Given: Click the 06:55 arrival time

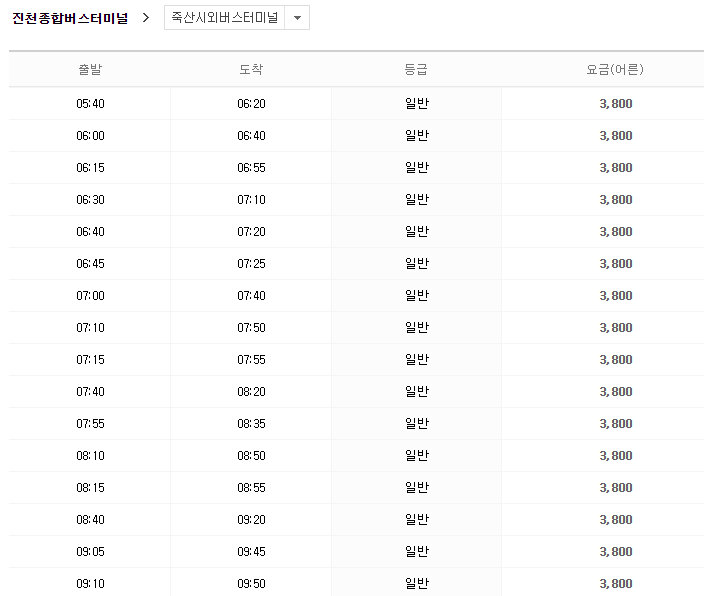Looking at the screenshot, I should click(x=251, y=168).
